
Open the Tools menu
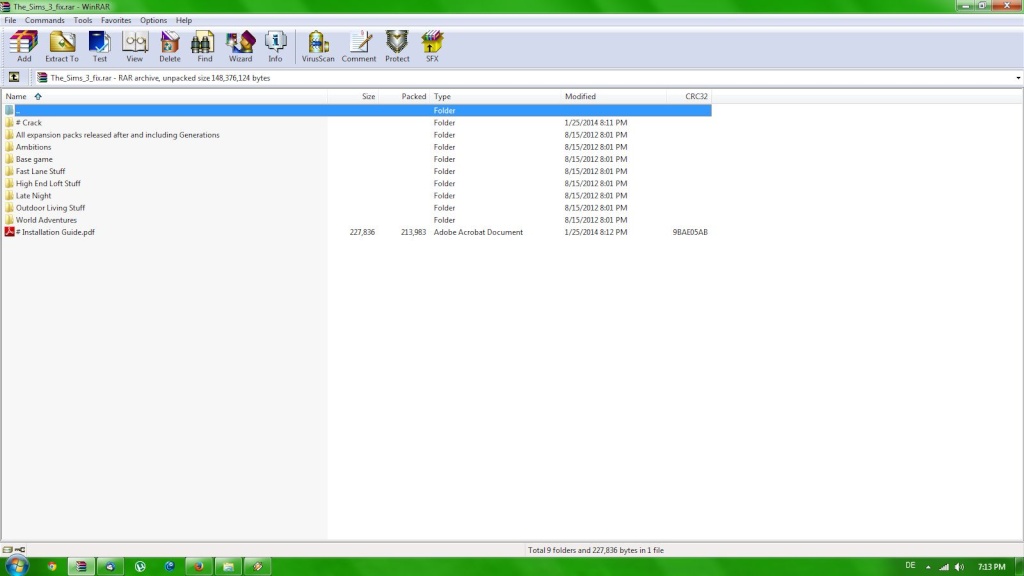pyautogui.click(x=82, y=20)
